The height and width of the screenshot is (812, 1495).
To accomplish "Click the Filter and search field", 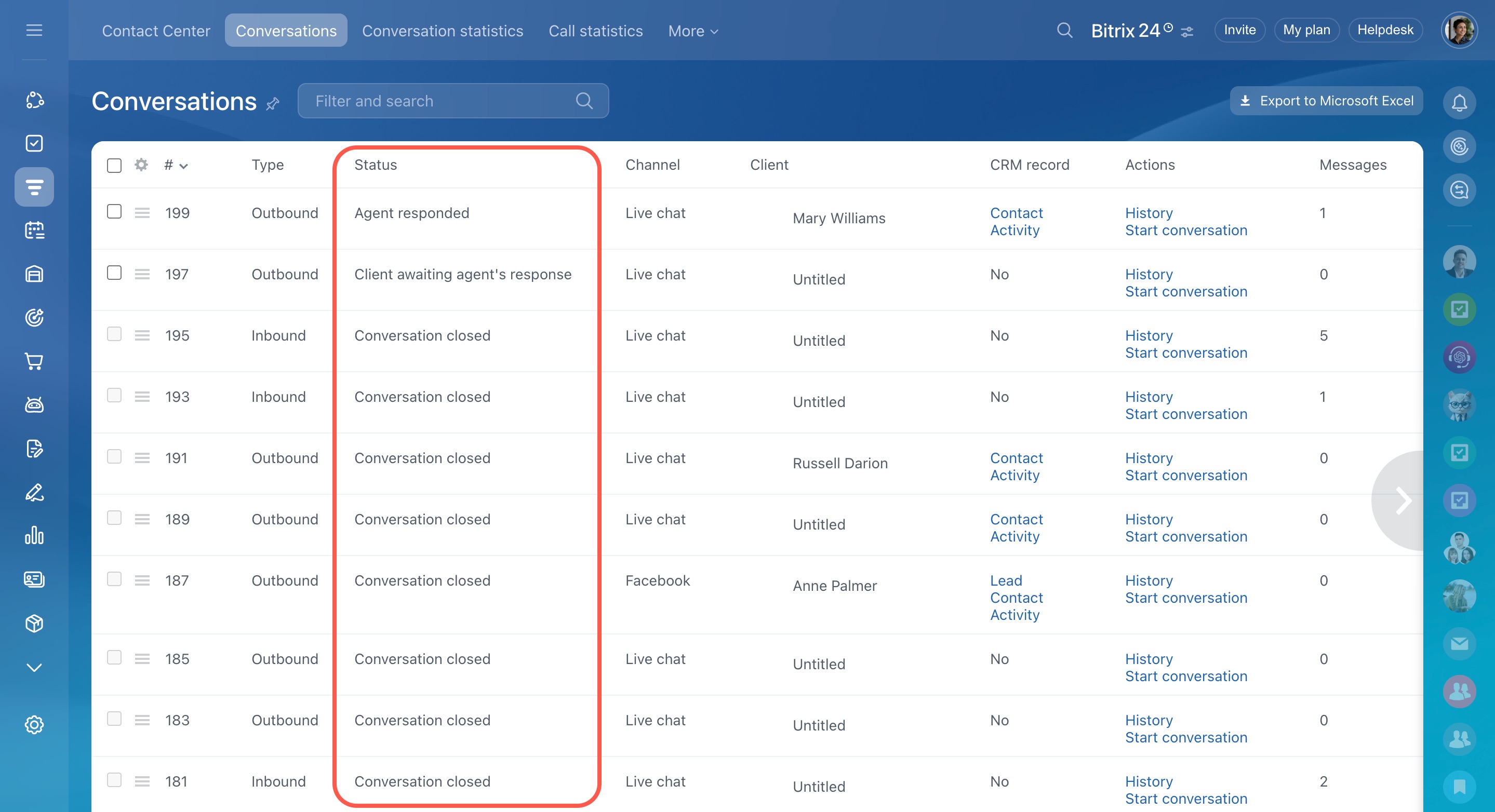I will click(x=441, y=101).
